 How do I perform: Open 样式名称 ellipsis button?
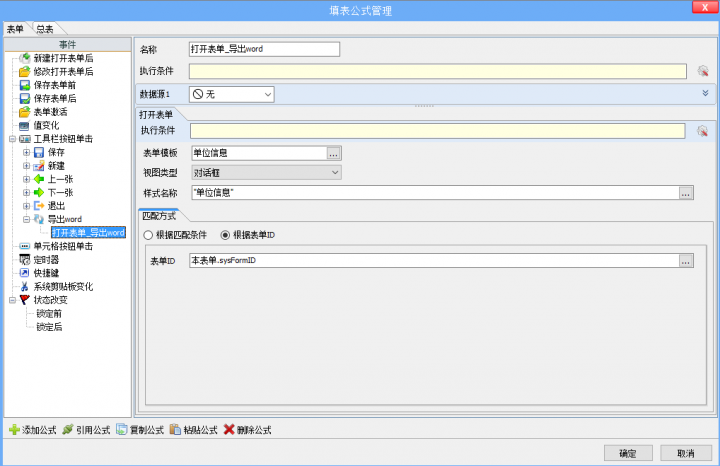(x=686, y=193)
